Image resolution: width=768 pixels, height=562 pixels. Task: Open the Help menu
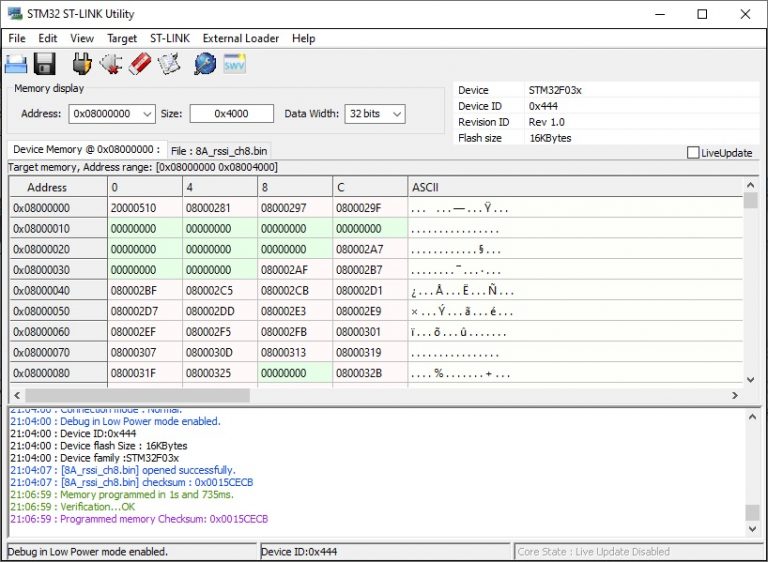click(303, 38)
